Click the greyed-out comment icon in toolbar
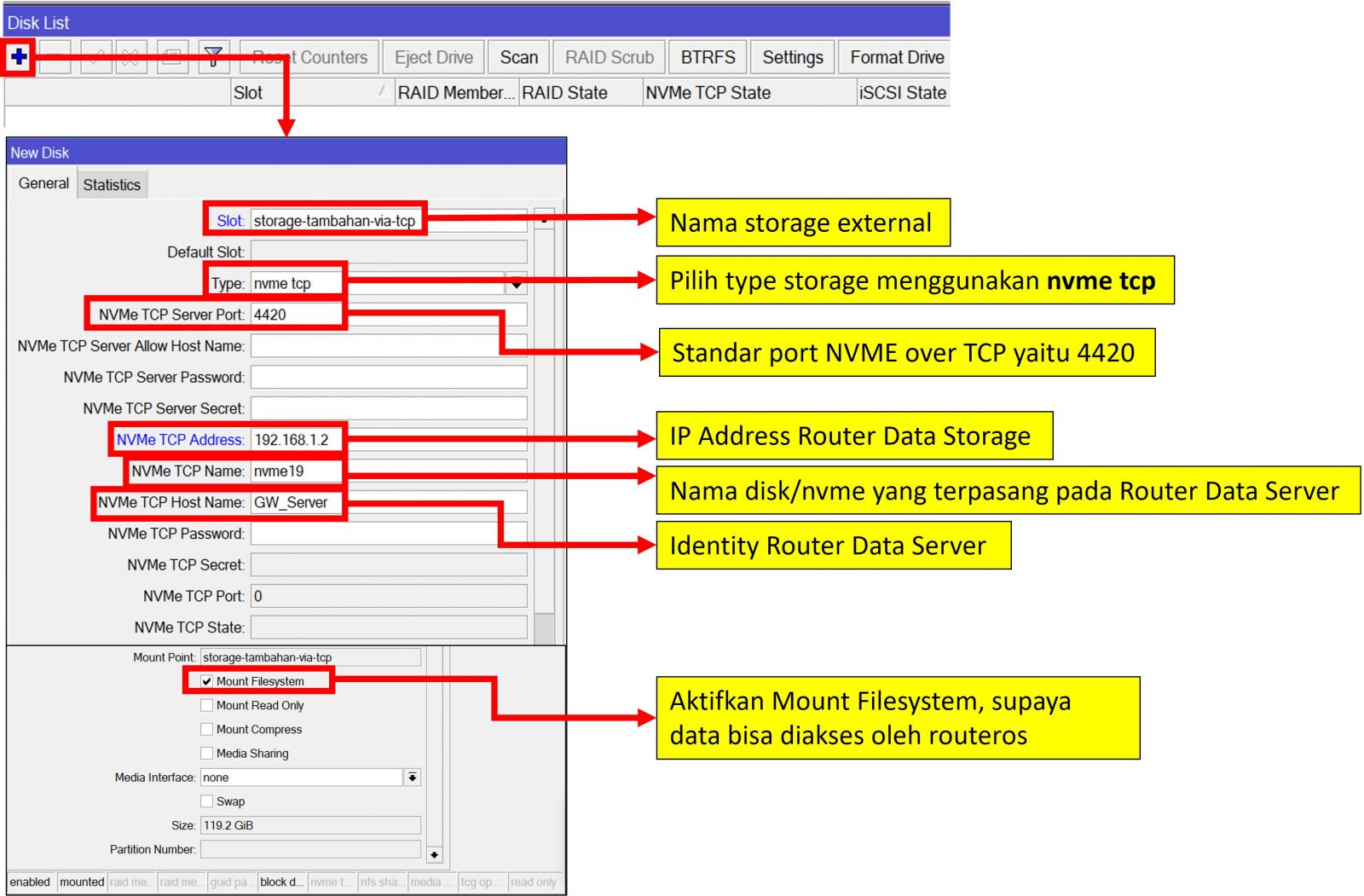1364x896 pixels. tap(172, 57)
